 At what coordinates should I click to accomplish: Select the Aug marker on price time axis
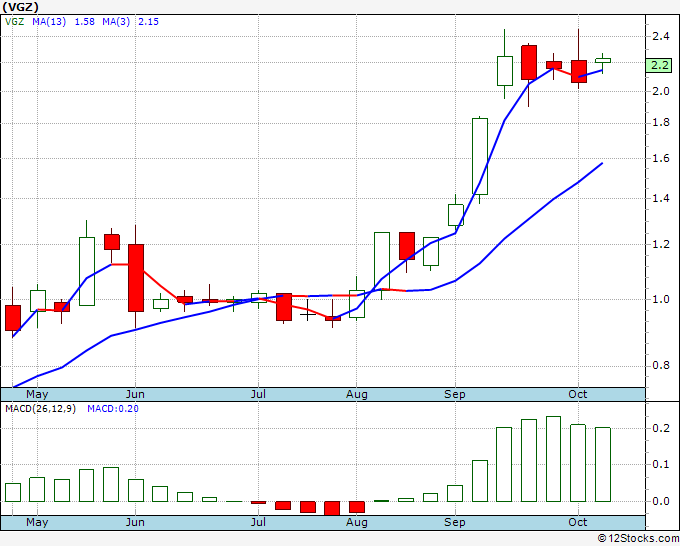356,394
